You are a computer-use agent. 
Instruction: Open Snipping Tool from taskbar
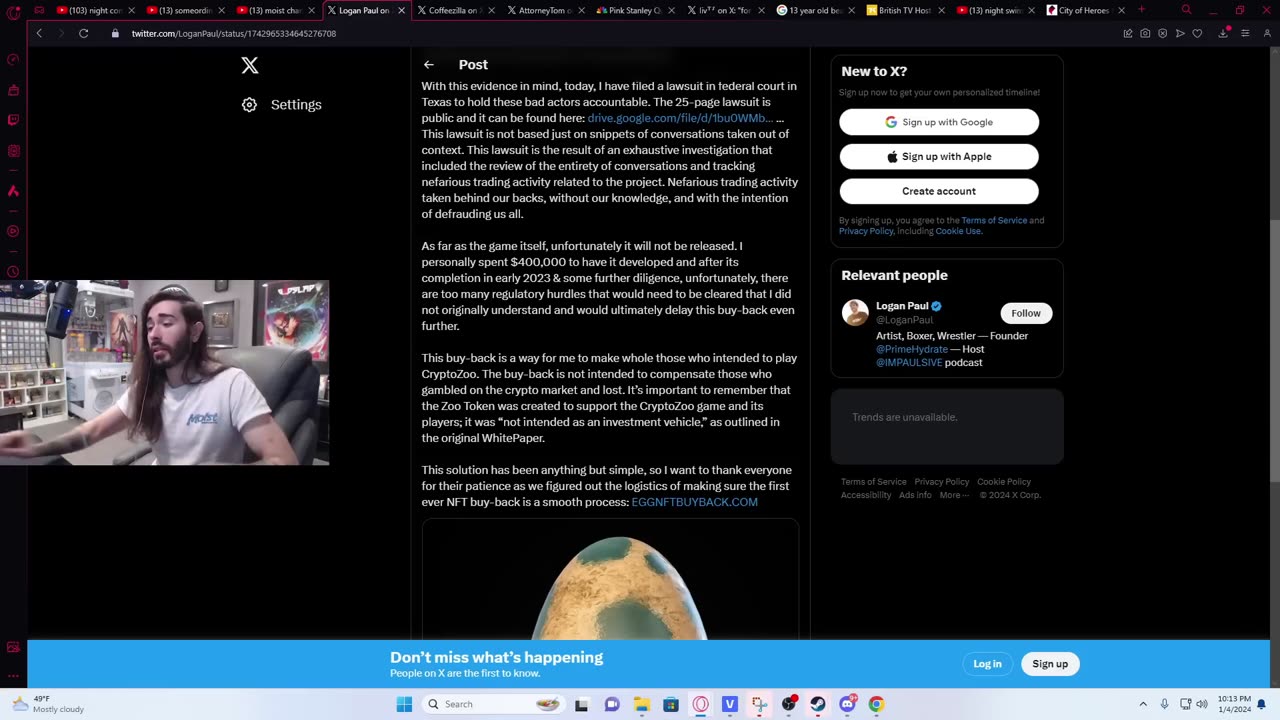(759, 704)
